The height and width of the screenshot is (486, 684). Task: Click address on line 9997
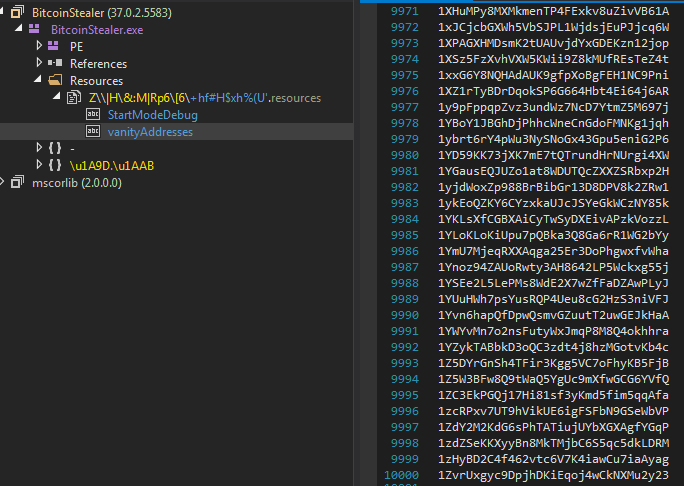553,427
